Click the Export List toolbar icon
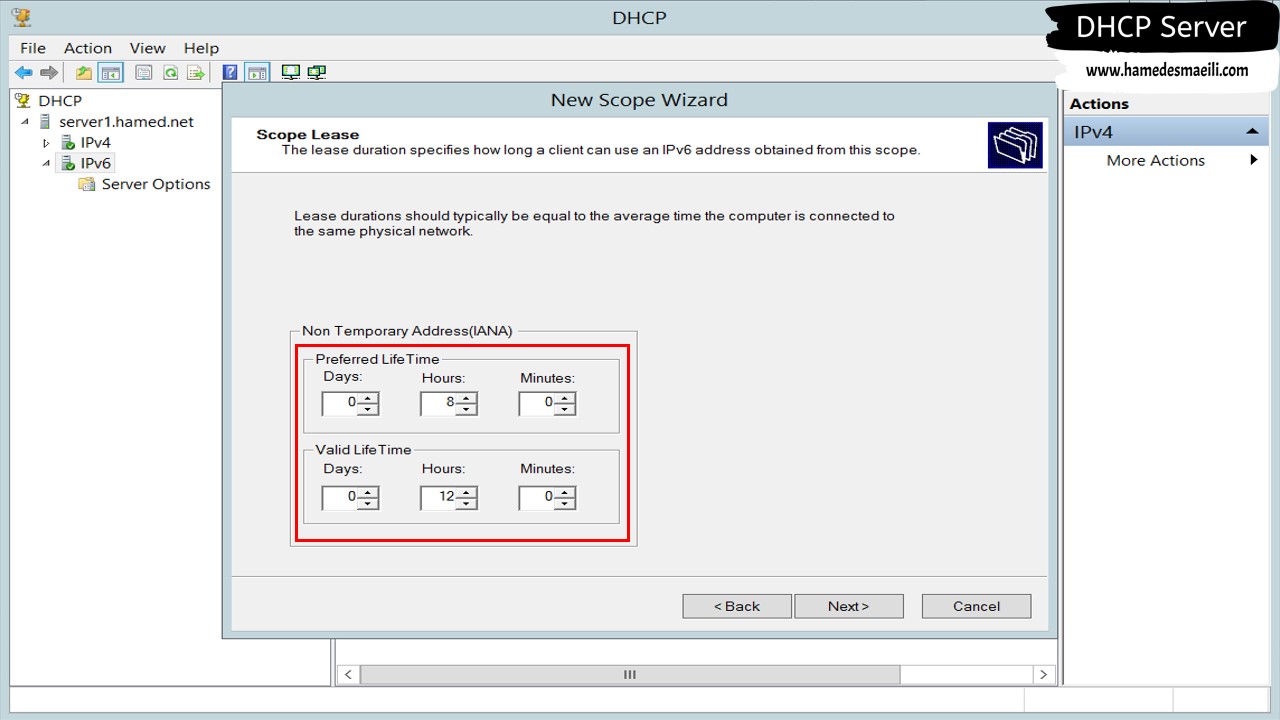This screenshot has width=1280, height=720. click(x=196, y=73)
